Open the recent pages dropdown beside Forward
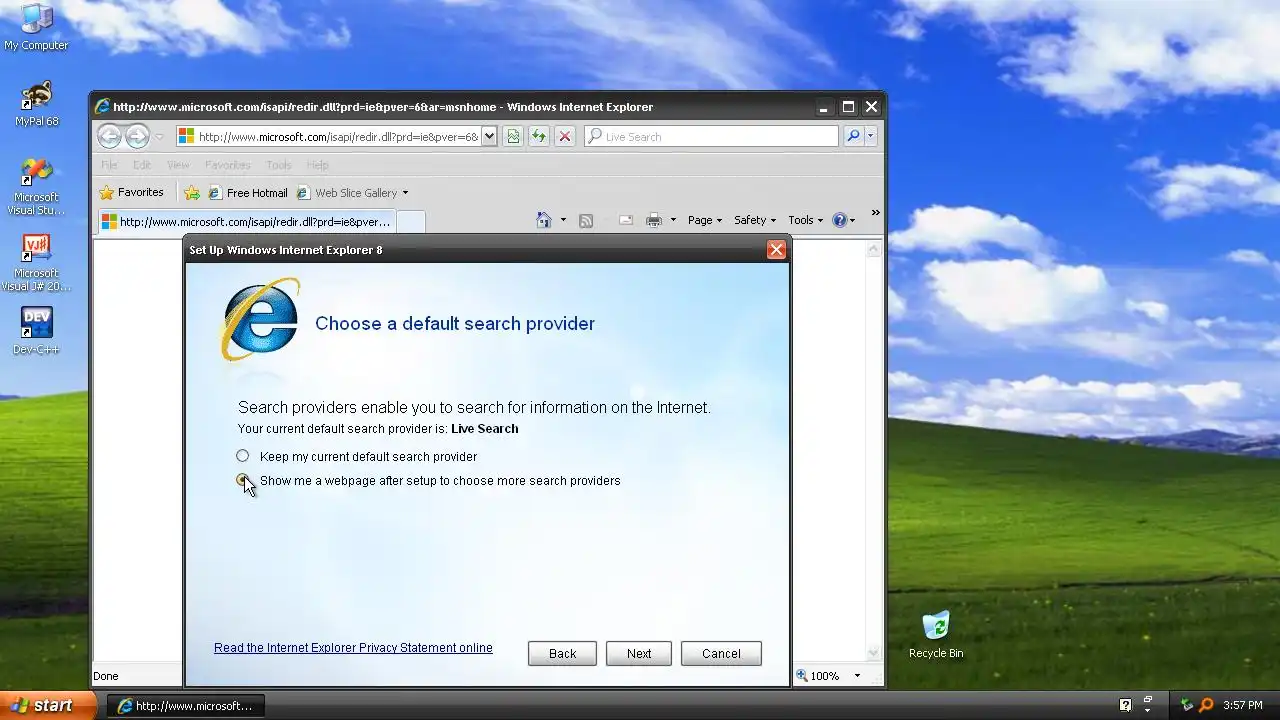The height and width of the screenshot is (720, 1280). click(x=159, y=137)
